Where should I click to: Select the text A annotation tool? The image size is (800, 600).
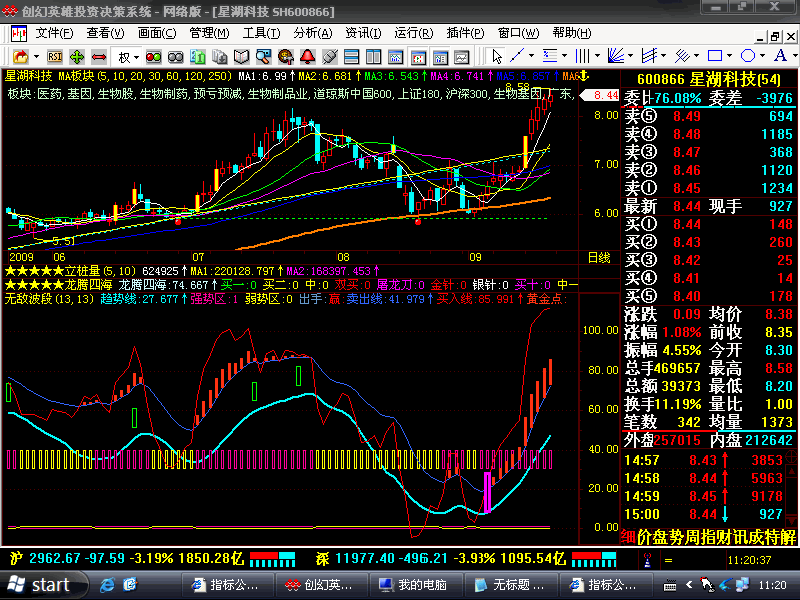pos(780,55)
